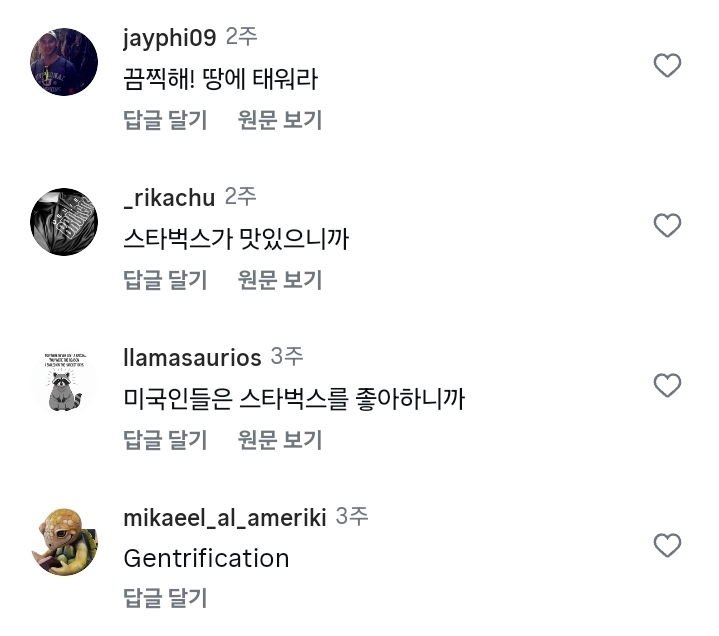Viewport: 719px width, 636px height.
Task: Open the _rikachu username link
Action: (169, 198)
